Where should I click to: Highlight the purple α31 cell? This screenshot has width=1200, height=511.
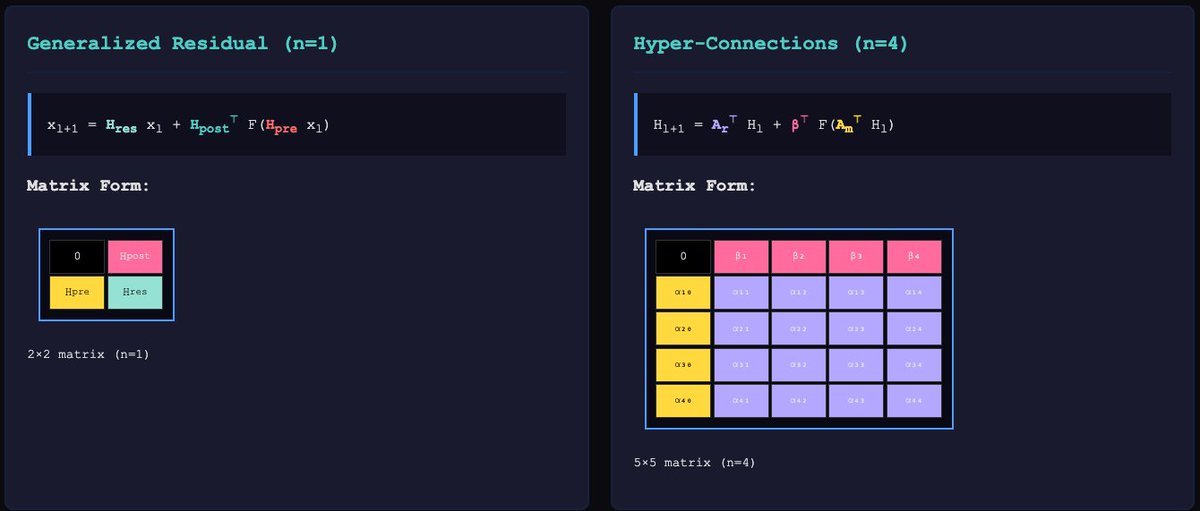point(741,364)
